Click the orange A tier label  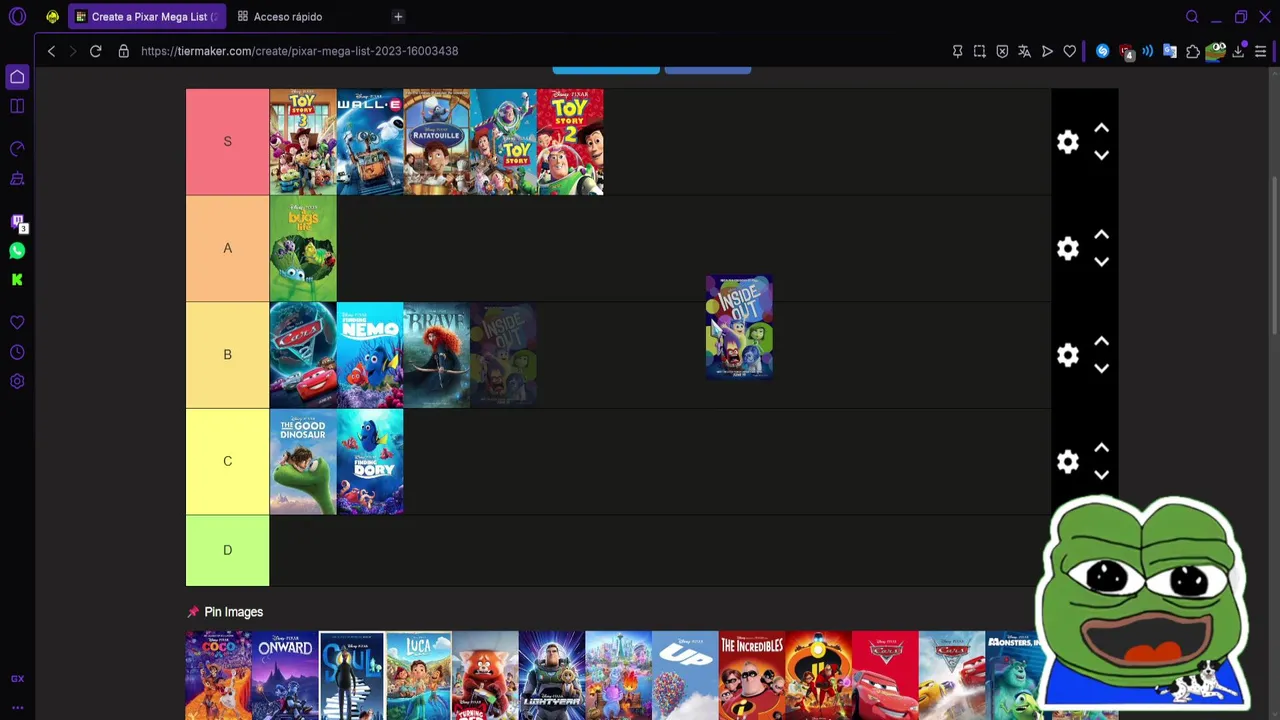click(227, 248)
